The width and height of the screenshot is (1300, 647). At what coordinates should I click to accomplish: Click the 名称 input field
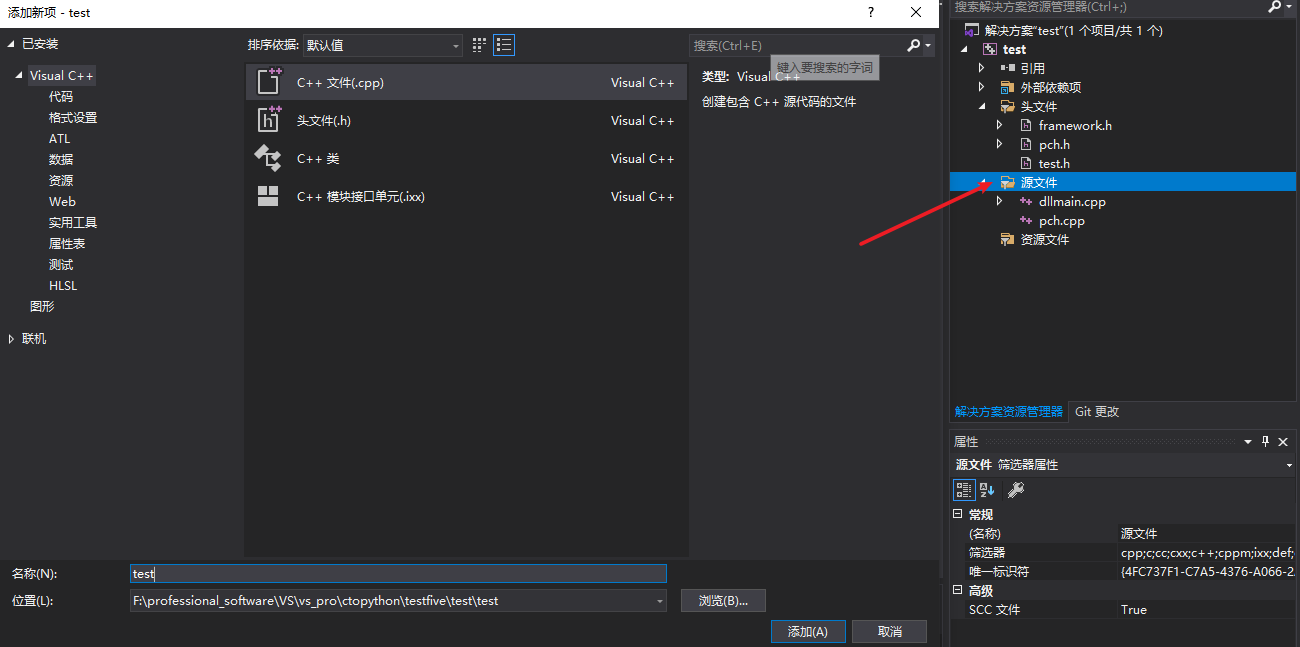tap(398, 573)
